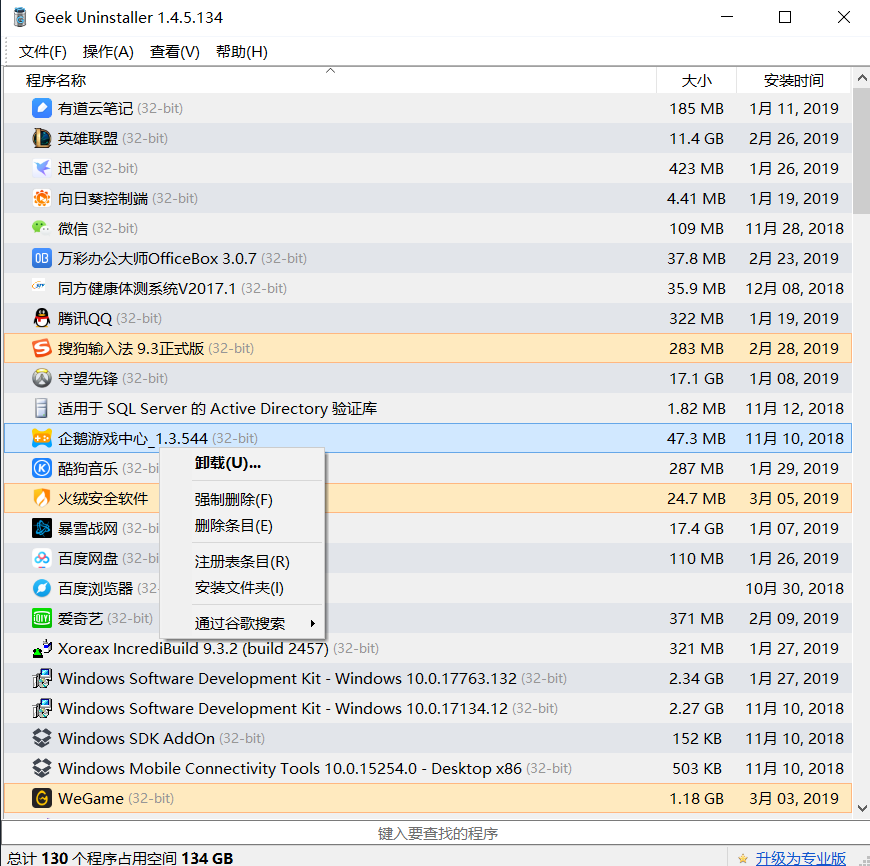Select the 微信 WeChat icon
870x866 pixels.
coord(42,228)
